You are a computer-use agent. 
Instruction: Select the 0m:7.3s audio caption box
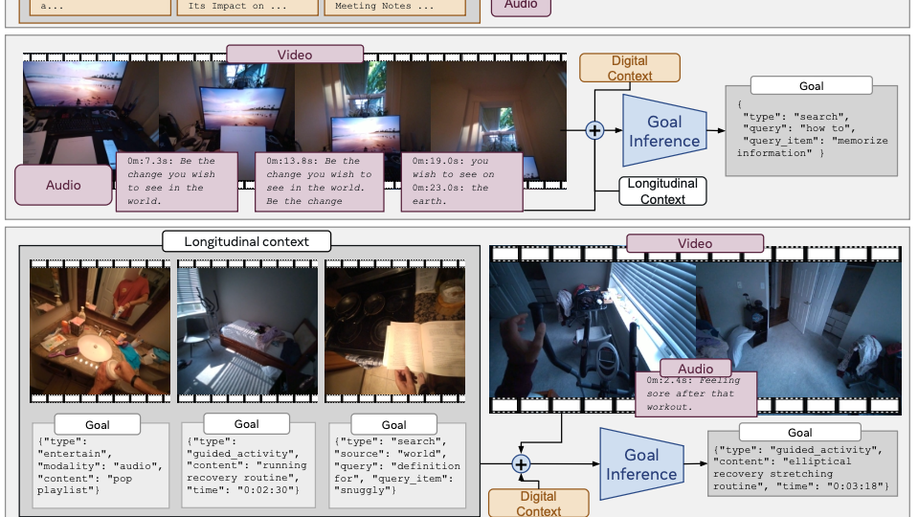[178, 181]
